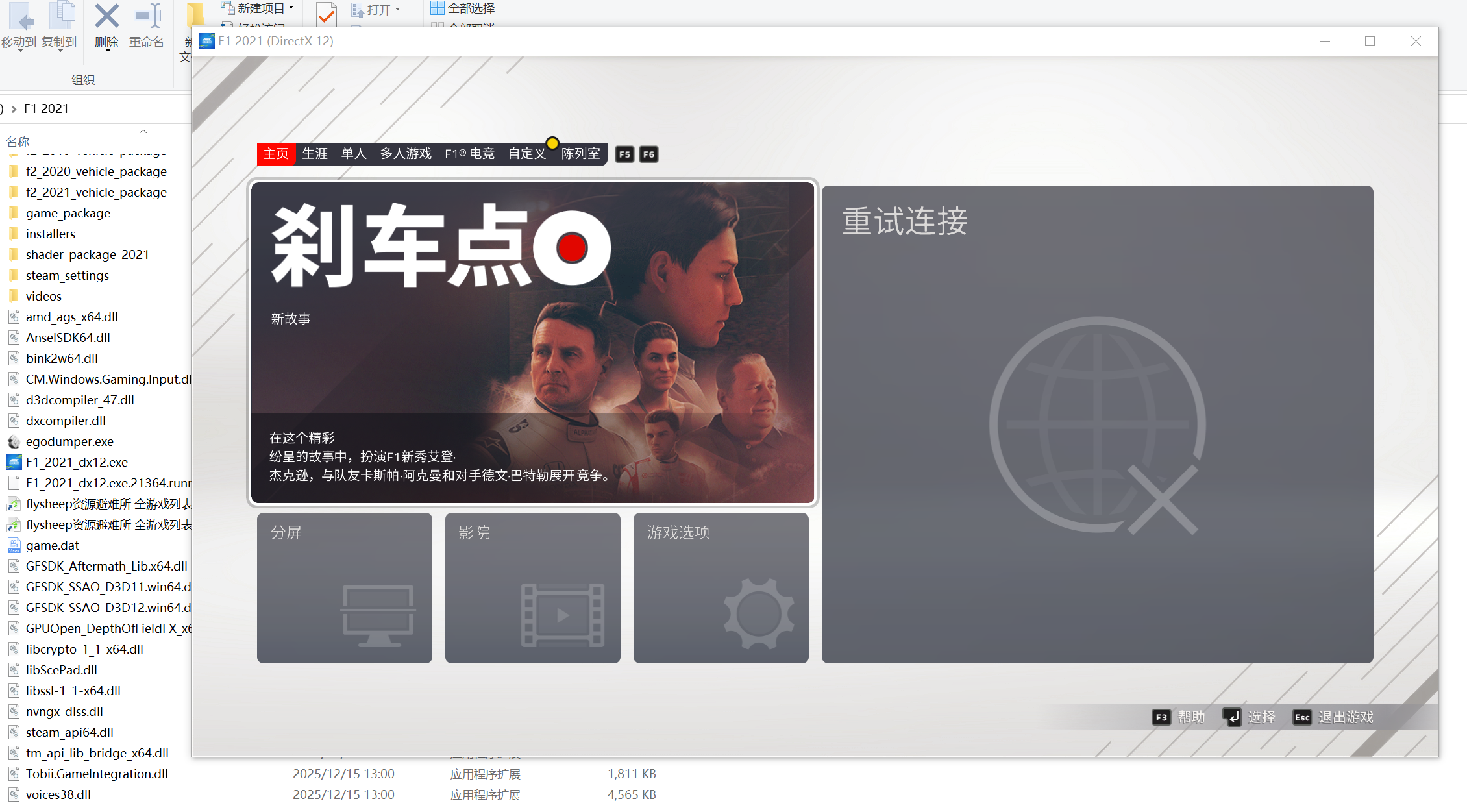The width and height of the screenshot is (1467, 812).
Task: Click the globe icon in 重试连接 panel
Action: coord(1096,425)
